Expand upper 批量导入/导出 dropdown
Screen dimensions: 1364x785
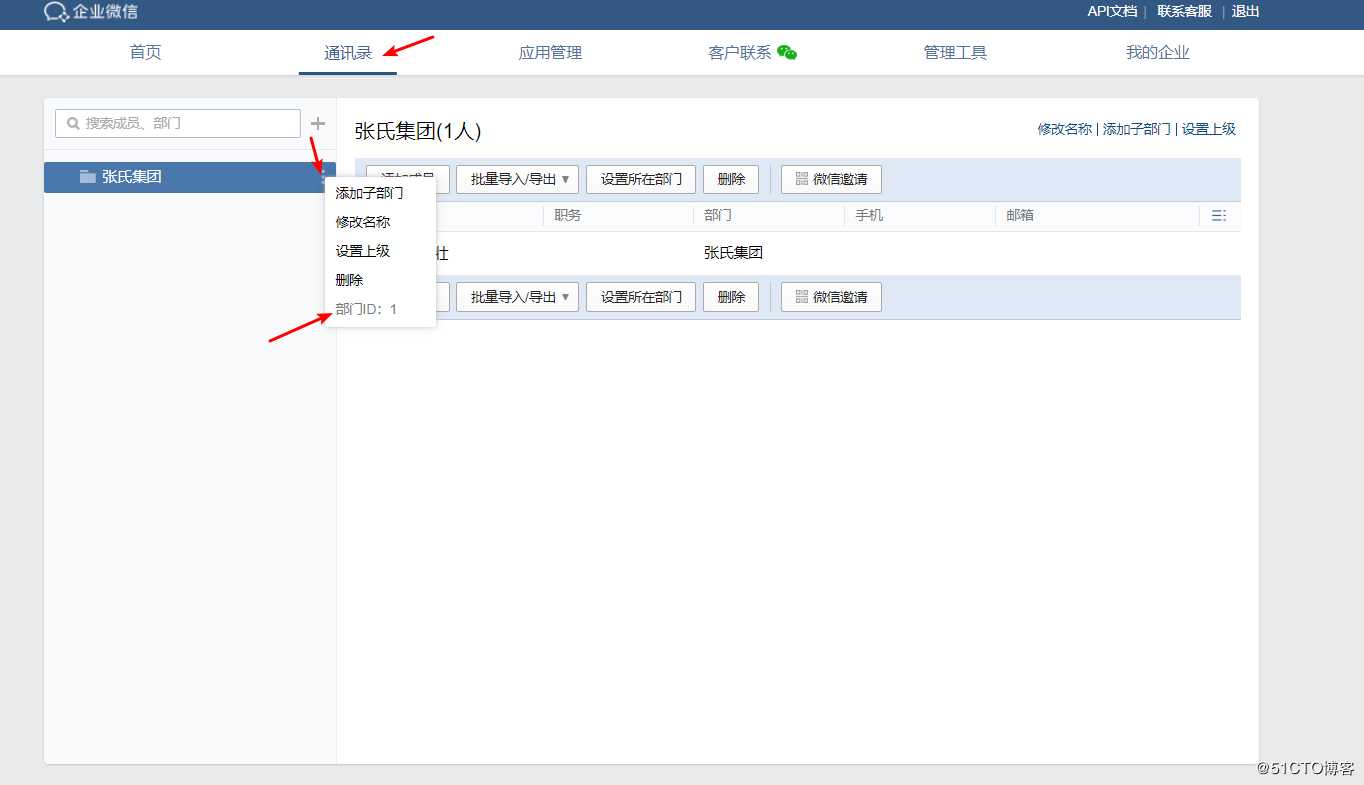click(517, 179)
